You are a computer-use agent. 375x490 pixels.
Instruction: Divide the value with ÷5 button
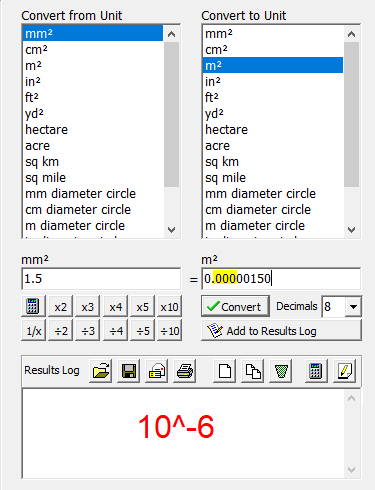[142, 331]
